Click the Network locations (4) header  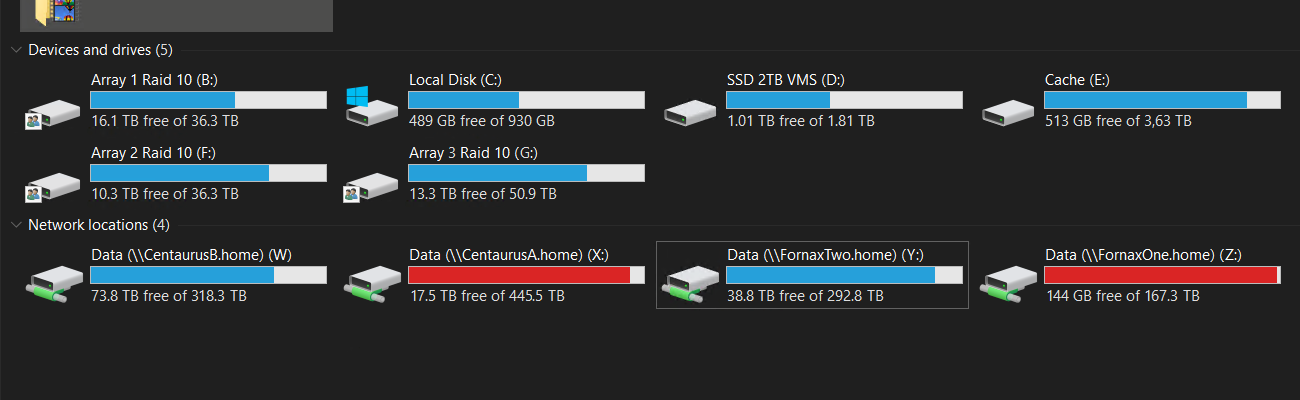[x=99, y=225]
